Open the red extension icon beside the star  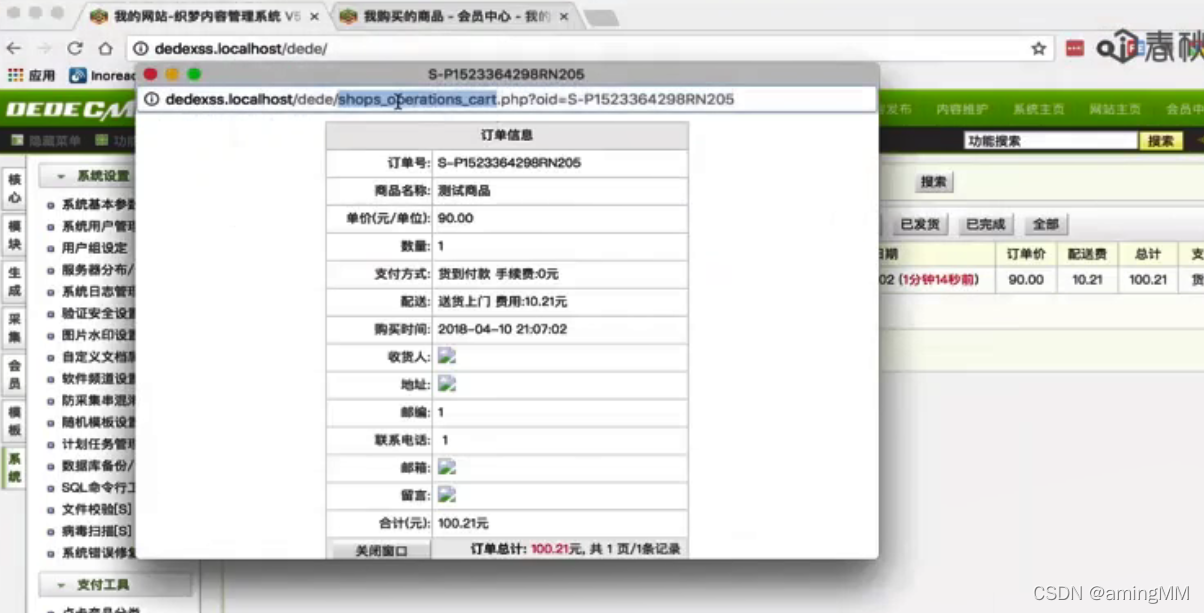click(x=1075, y=48)
